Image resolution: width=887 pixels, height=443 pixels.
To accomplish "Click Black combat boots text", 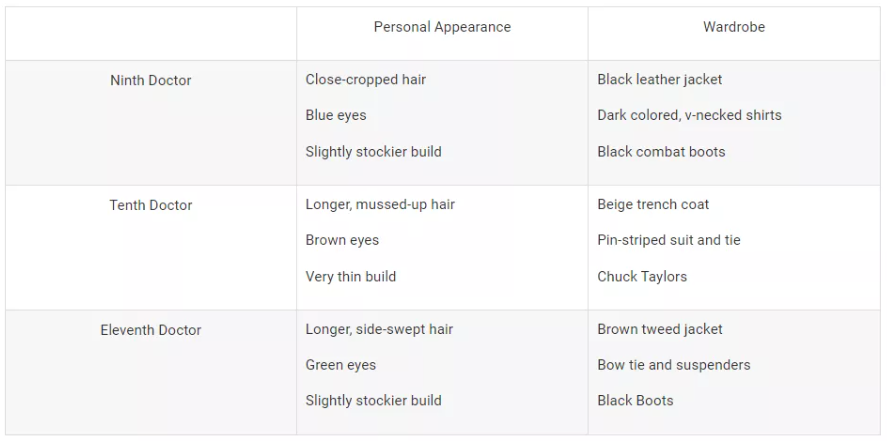I will pyautogui.click(x=661, y=152).
